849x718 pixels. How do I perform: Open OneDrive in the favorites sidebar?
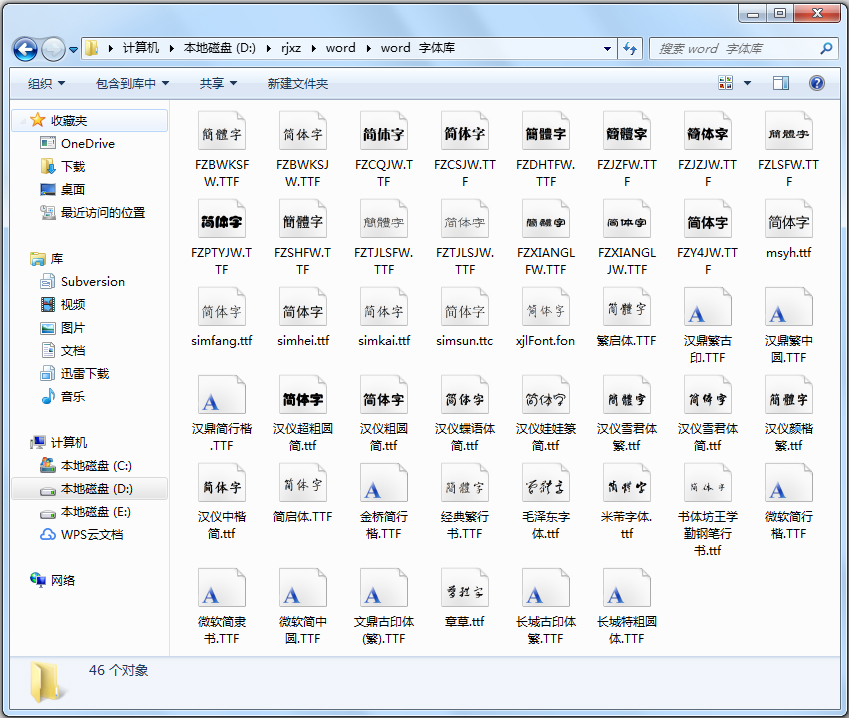pyautogui.click(x=87, y=143)
